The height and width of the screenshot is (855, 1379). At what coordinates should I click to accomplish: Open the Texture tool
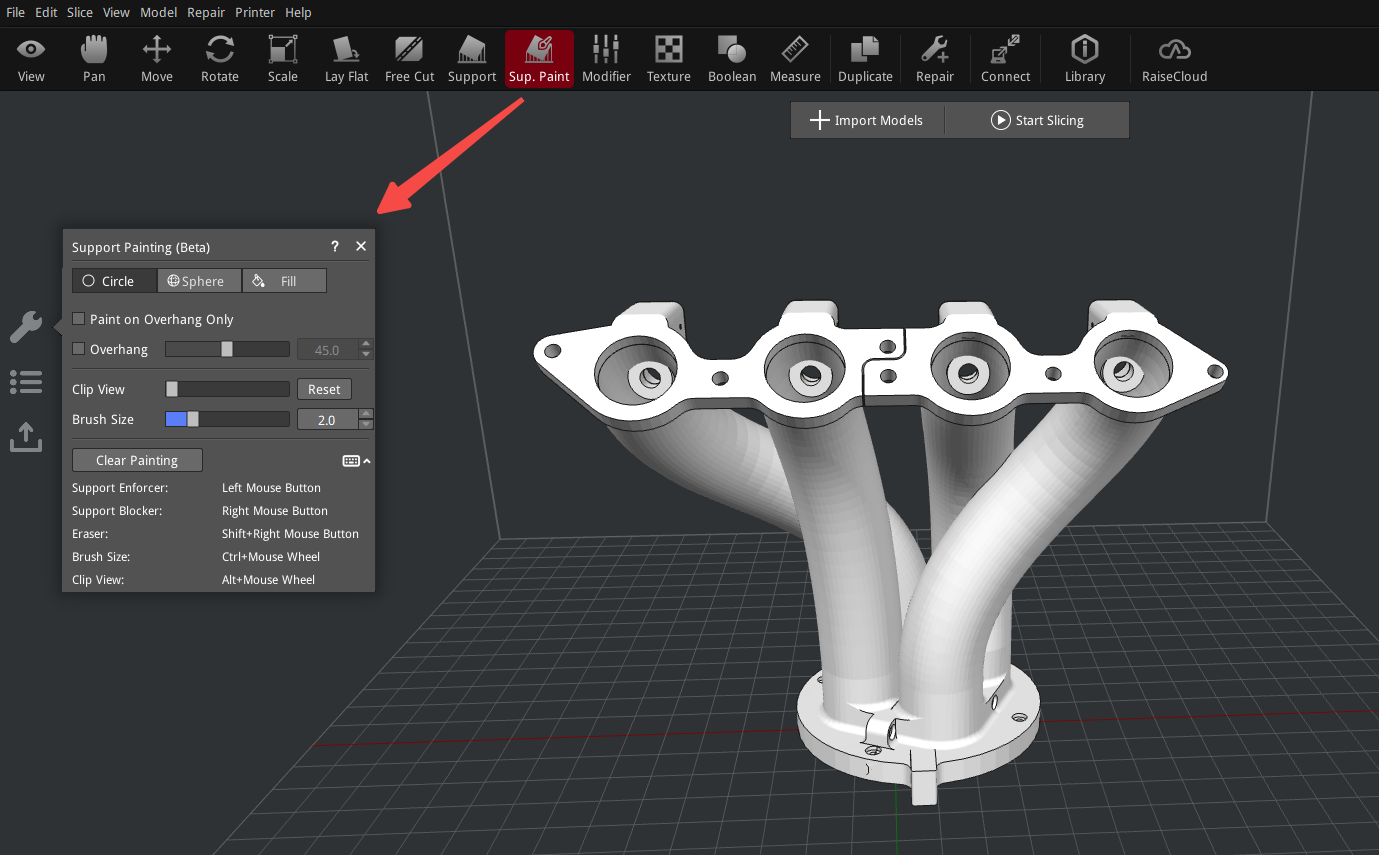point(668,59)
